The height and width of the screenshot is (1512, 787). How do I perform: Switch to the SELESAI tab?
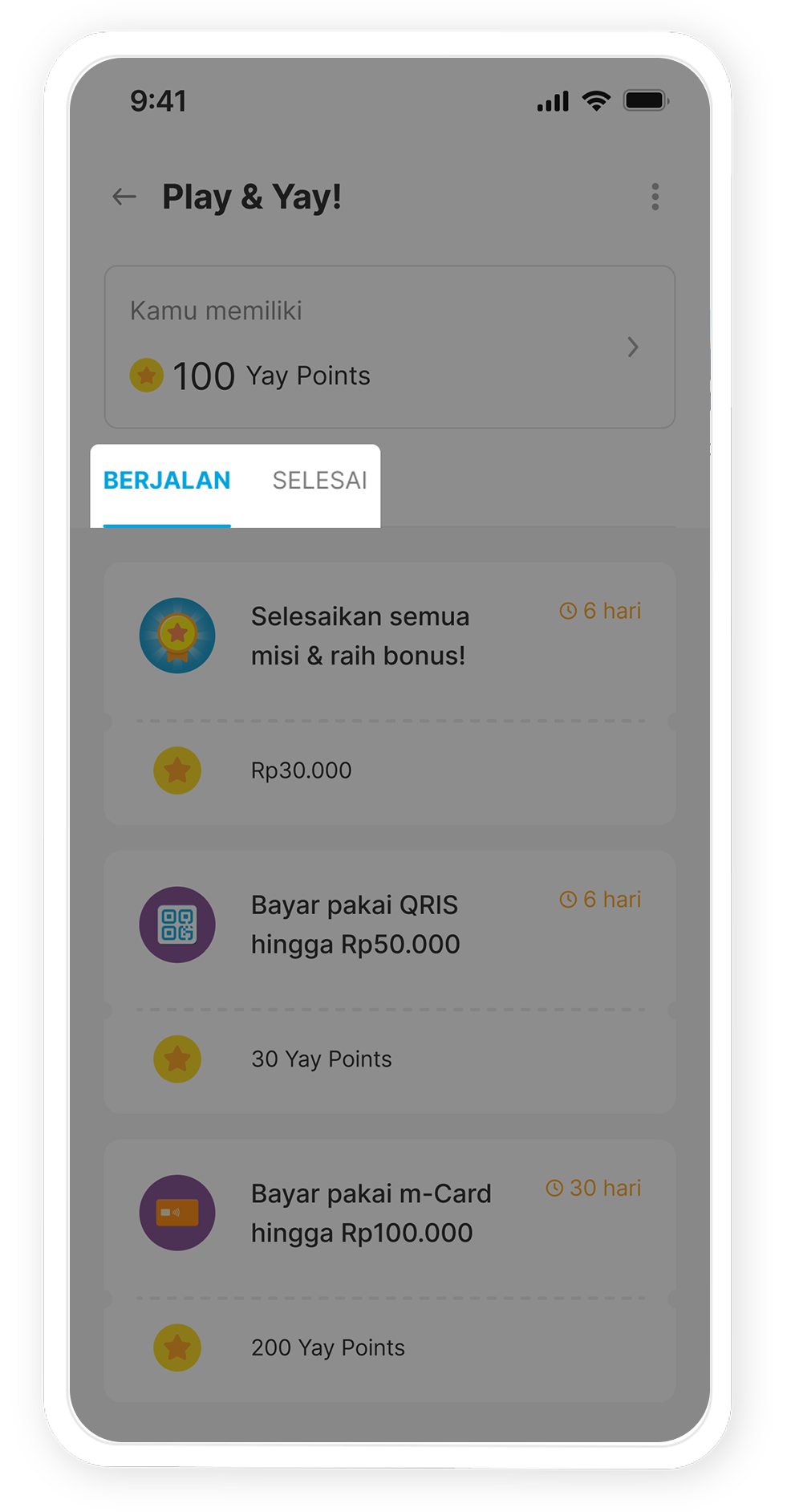pyautogui.click(x=319, y=481)
